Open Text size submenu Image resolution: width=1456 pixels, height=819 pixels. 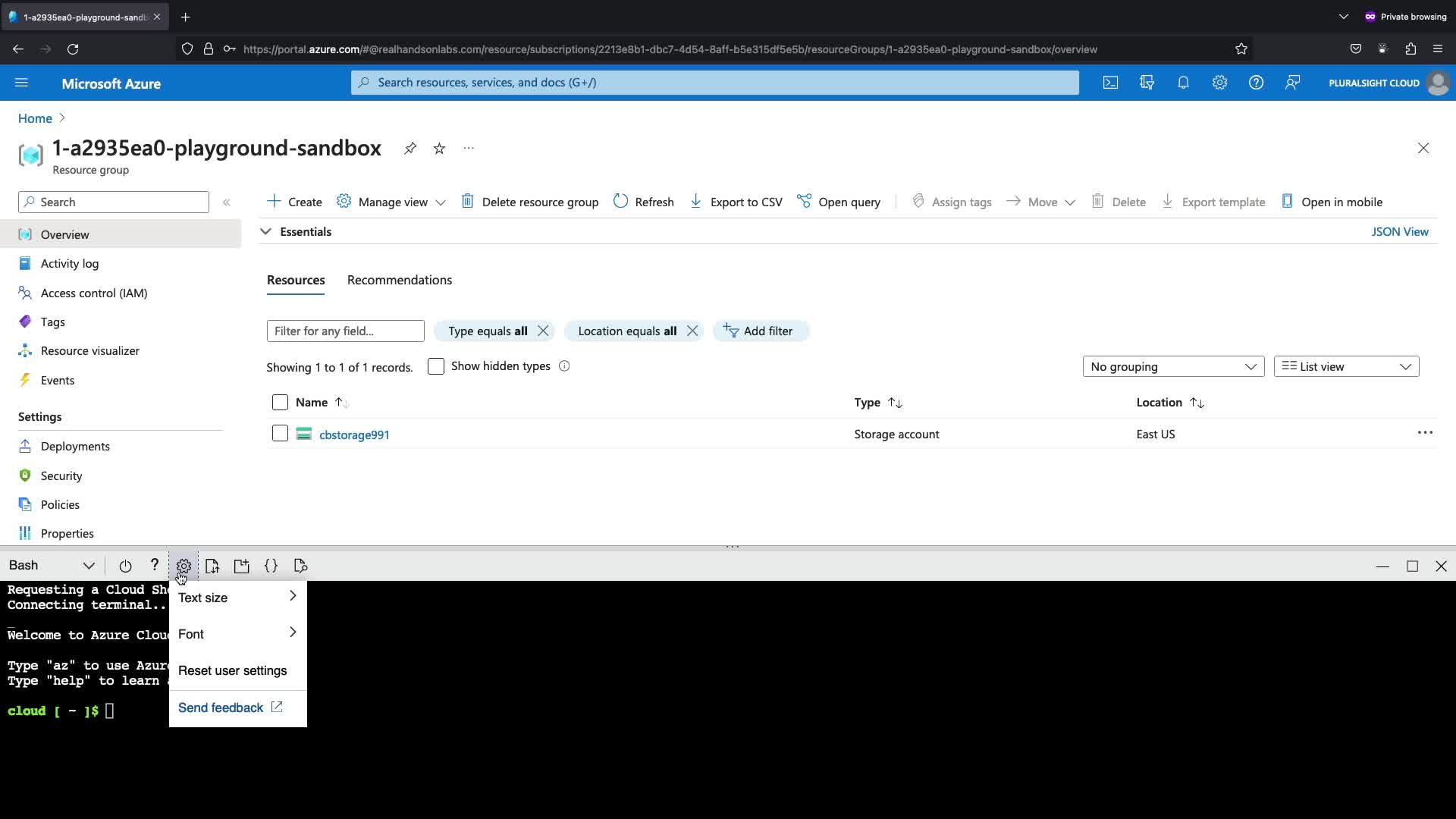click(x=237, y=598)
